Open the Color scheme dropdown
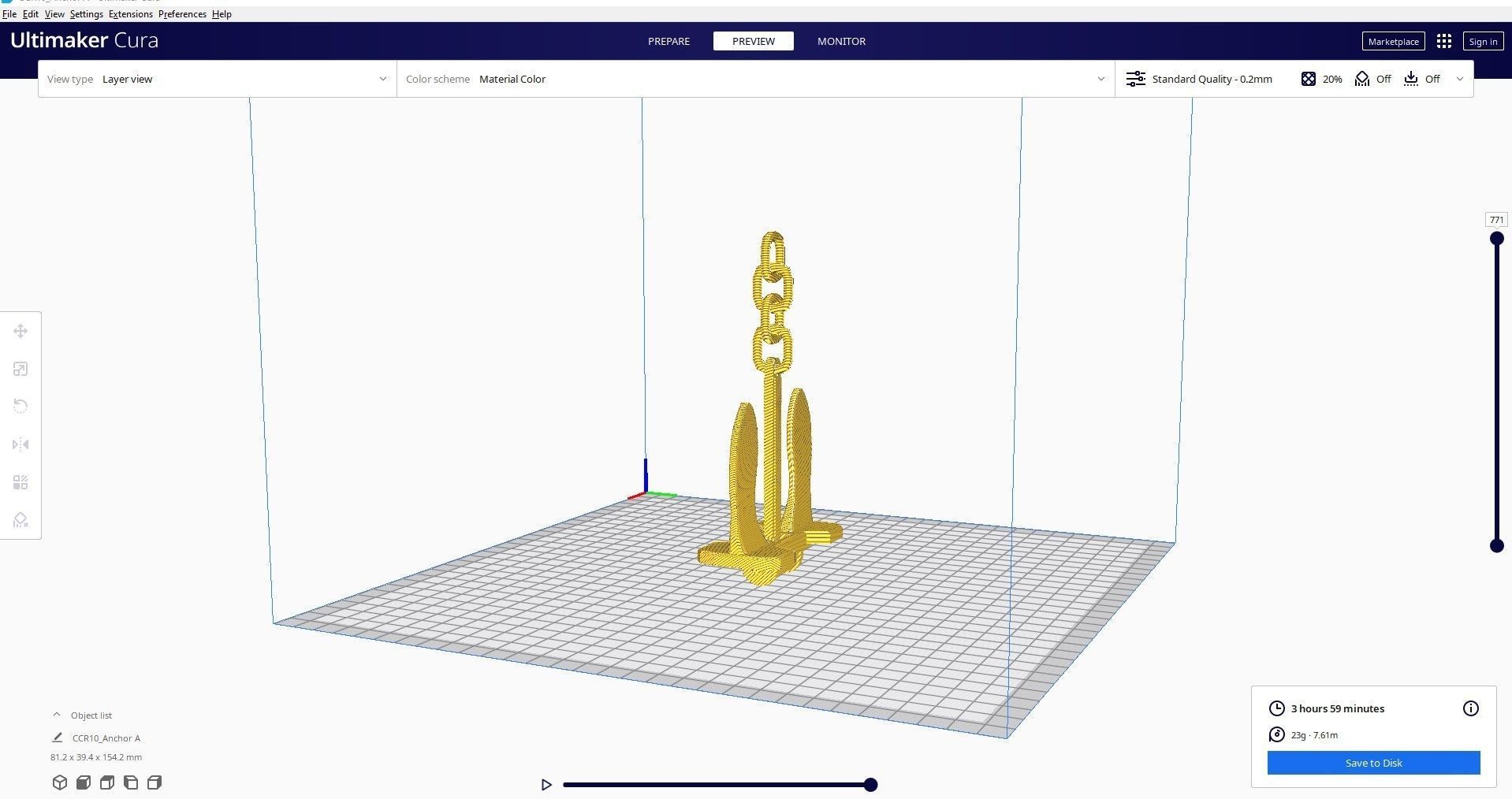This screenshot has height=799, width=1512. click(756, 79)
